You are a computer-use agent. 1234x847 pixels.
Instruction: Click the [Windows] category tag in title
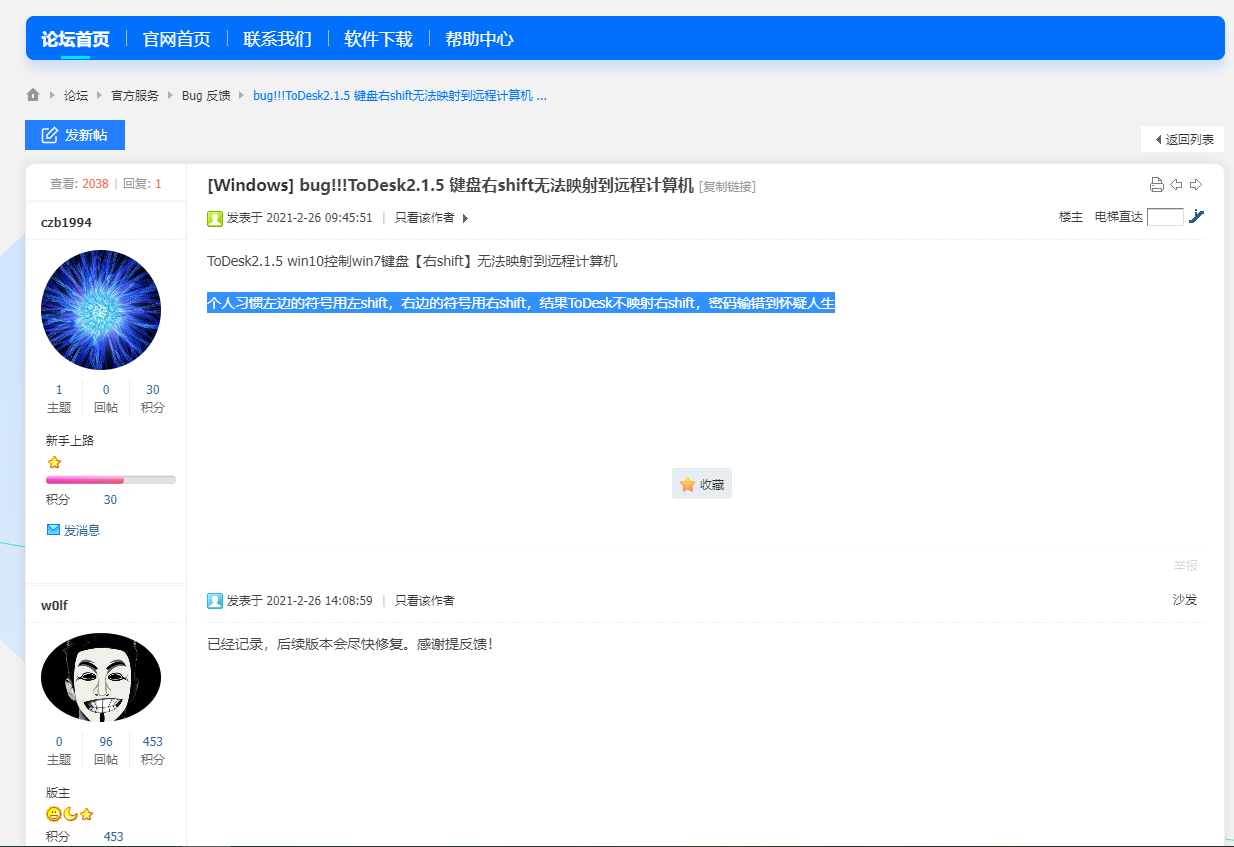point(251,185)
